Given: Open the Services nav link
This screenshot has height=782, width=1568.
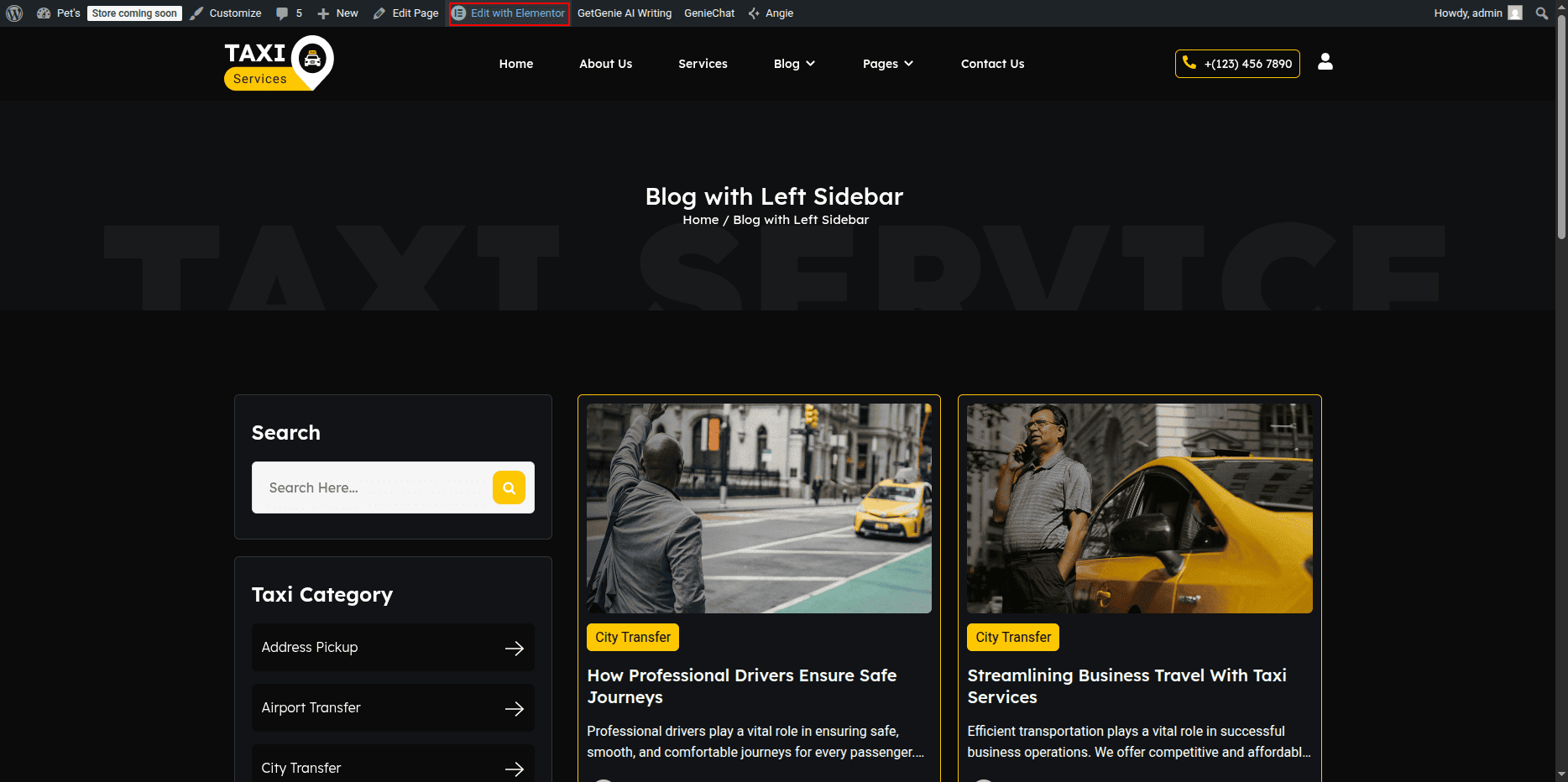Looking at the screenshot, I should coord(703,64).
